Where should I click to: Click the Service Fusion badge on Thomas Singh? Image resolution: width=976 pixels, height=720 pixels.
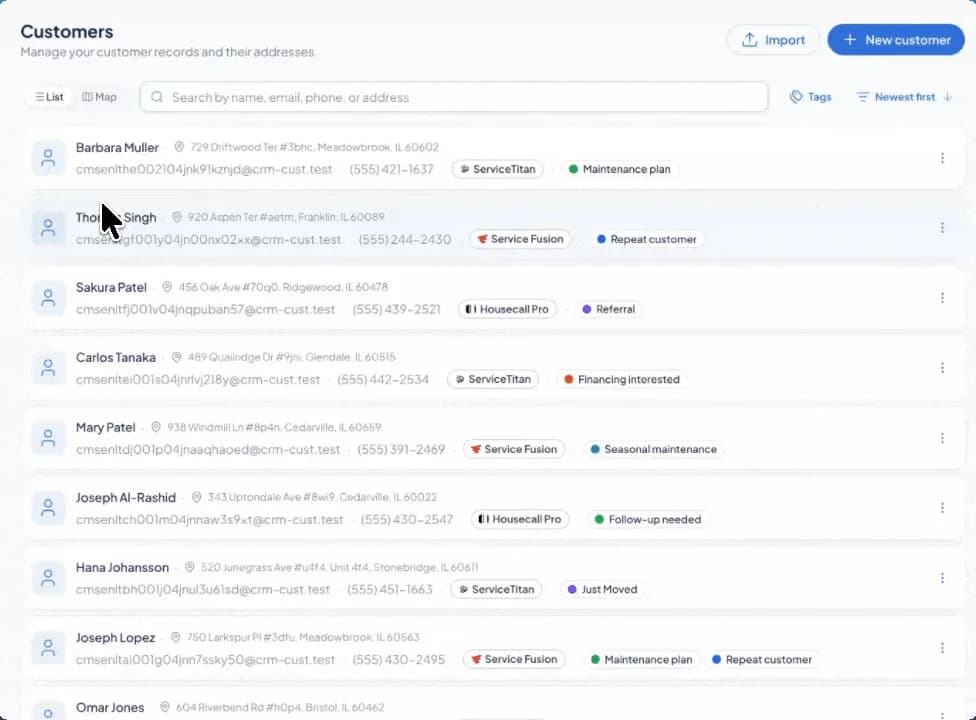click(520, 239)
